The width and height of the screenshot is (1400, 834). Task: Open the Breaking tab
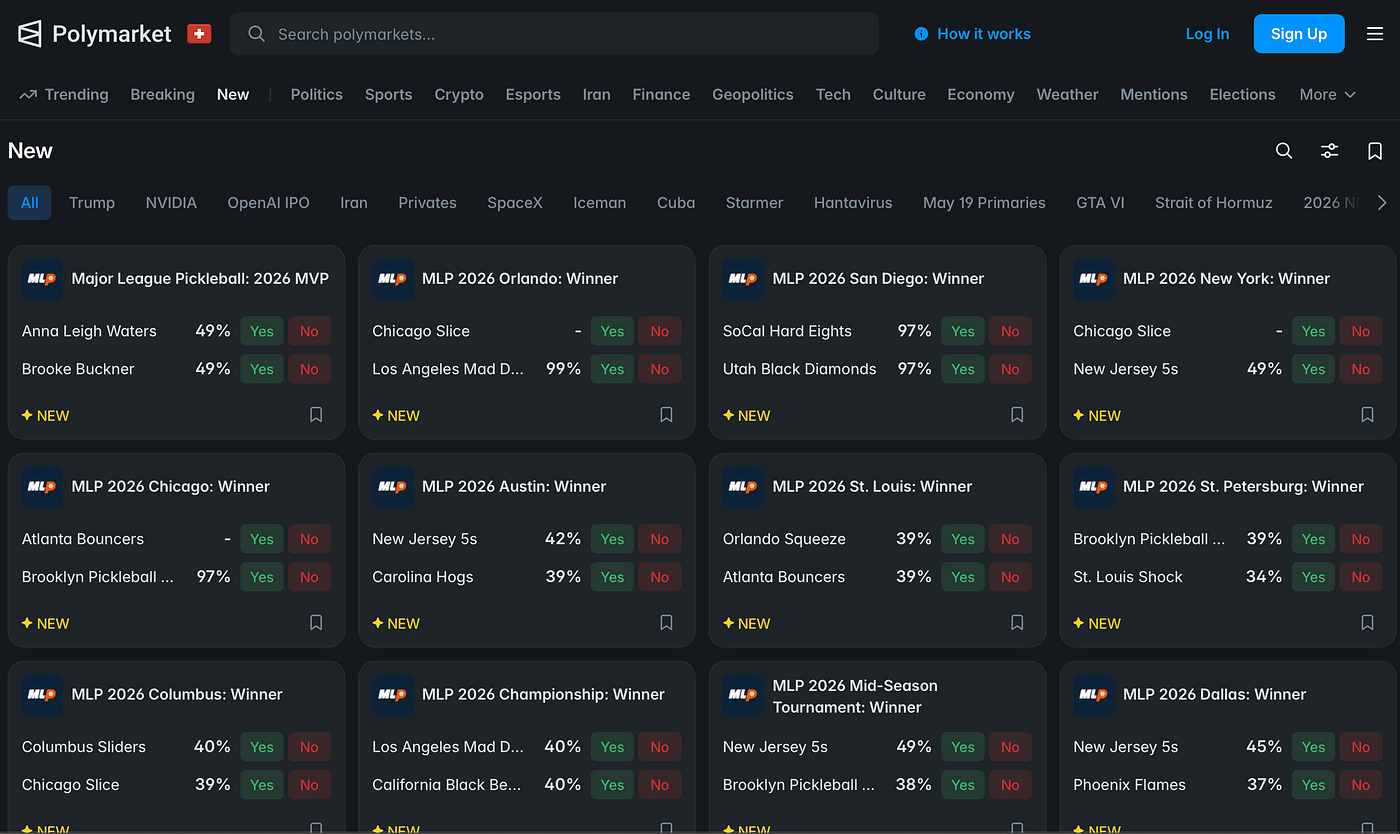tap(162, 95)
